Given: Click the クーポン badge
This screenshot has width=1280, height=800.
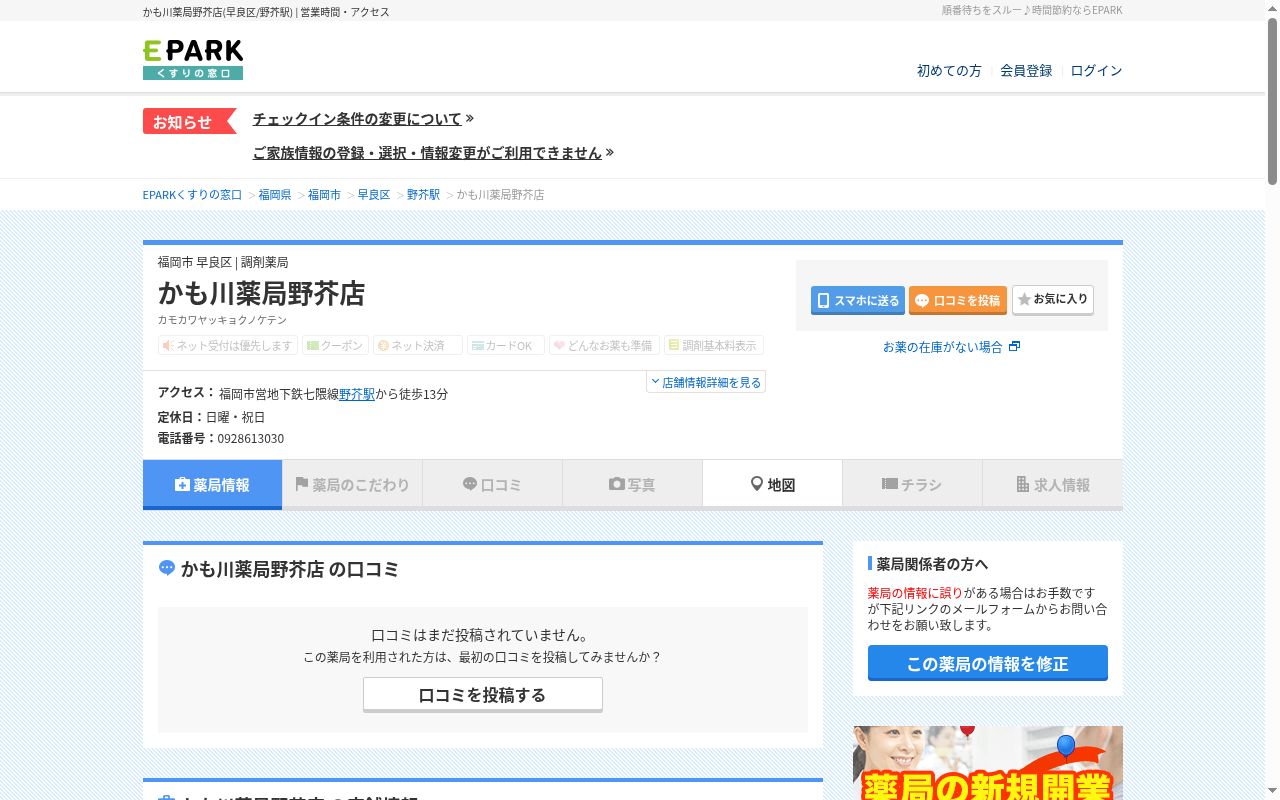Looking at the screenshot, I should tap(335, 345).
